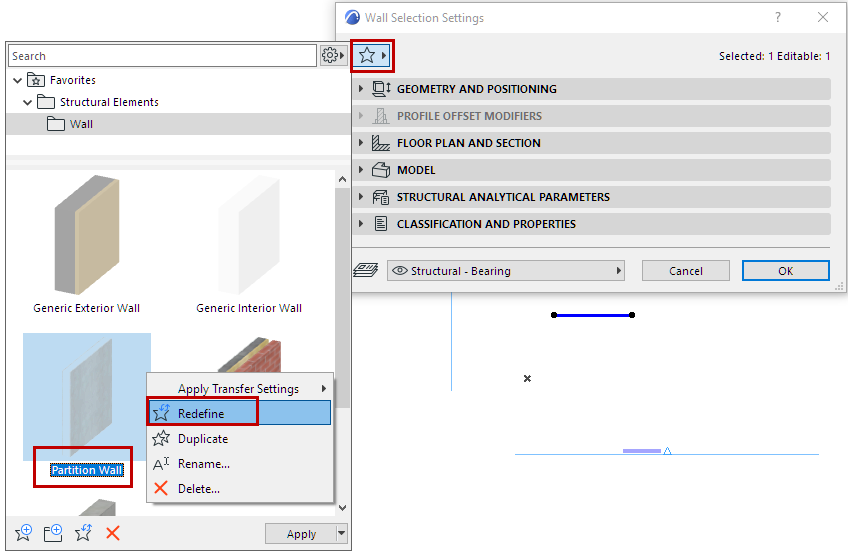Click the Favorites root folder star icon
The height and width of the screenshot is (555, 848).
point(36,80)
